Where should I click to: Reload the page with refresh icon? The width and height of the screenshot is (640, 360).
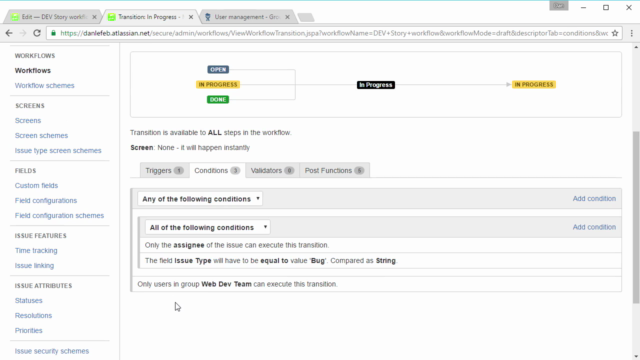pos(37,33)
